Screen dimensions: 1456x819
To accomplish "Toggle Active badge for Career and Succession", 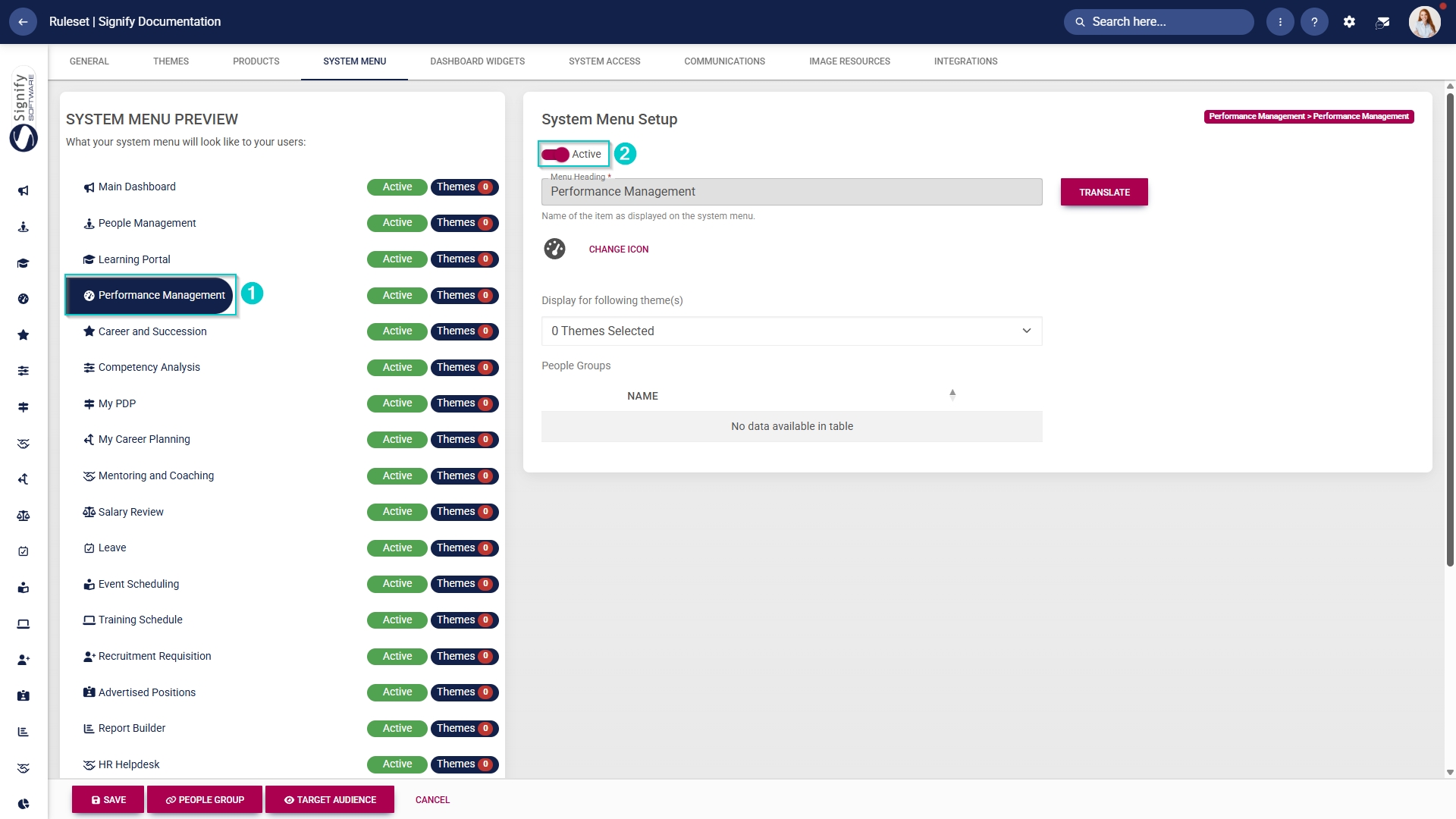I will 397,331.
